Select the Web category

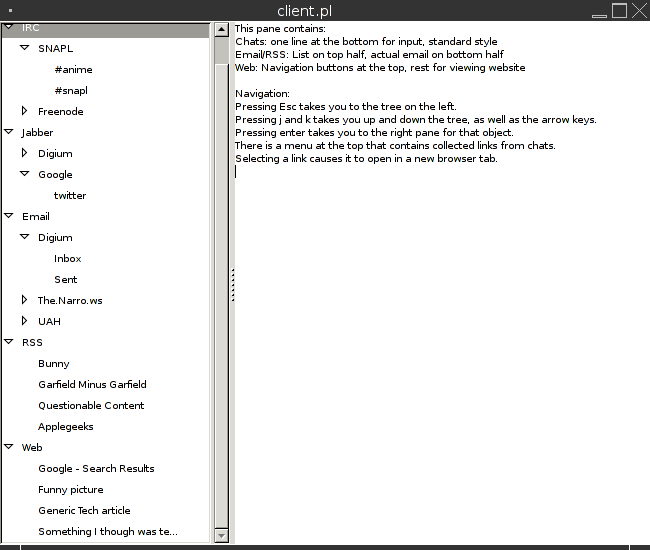point(32,448)
